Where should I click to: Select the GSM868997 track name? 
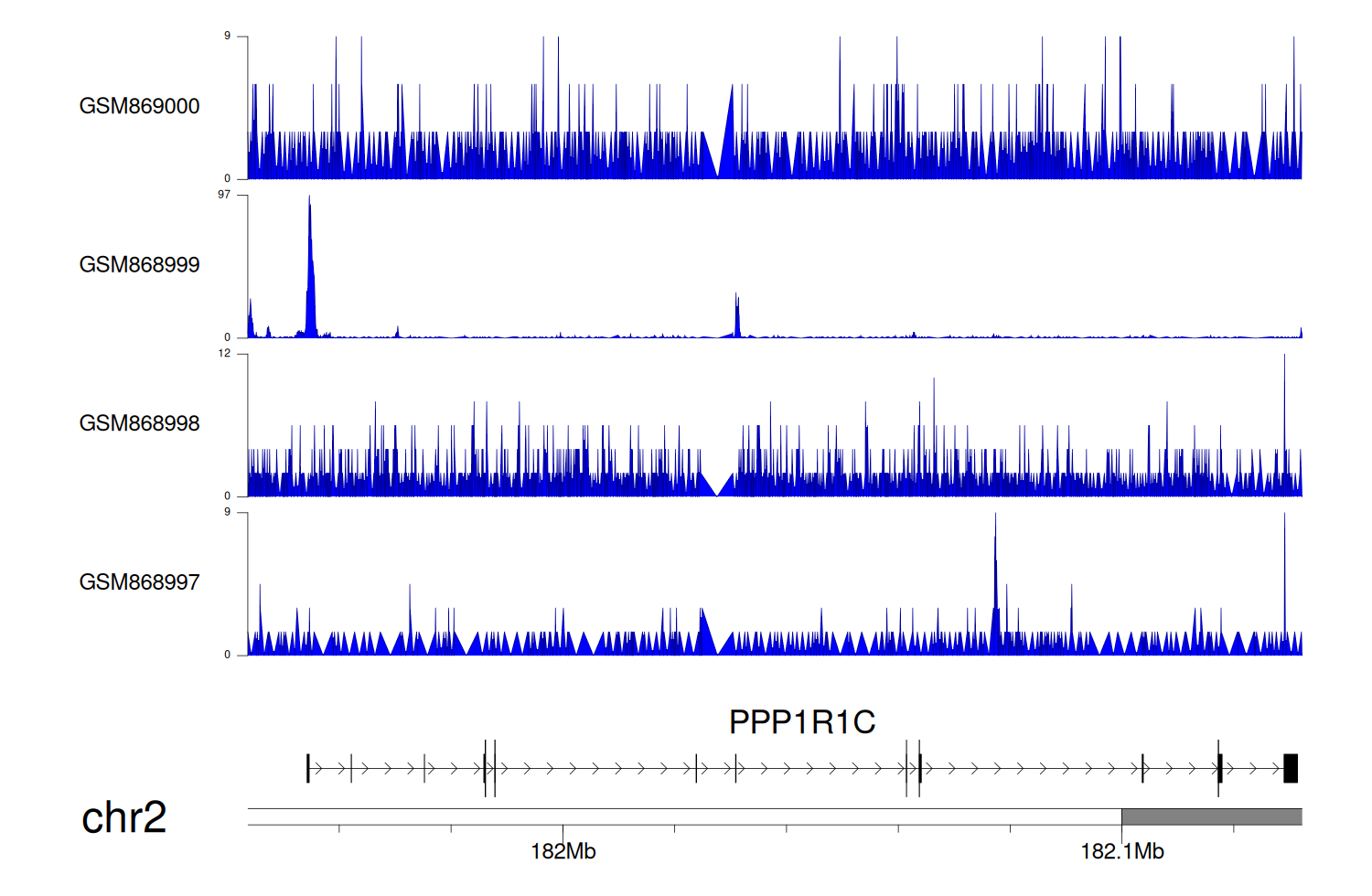coord(139,582)
